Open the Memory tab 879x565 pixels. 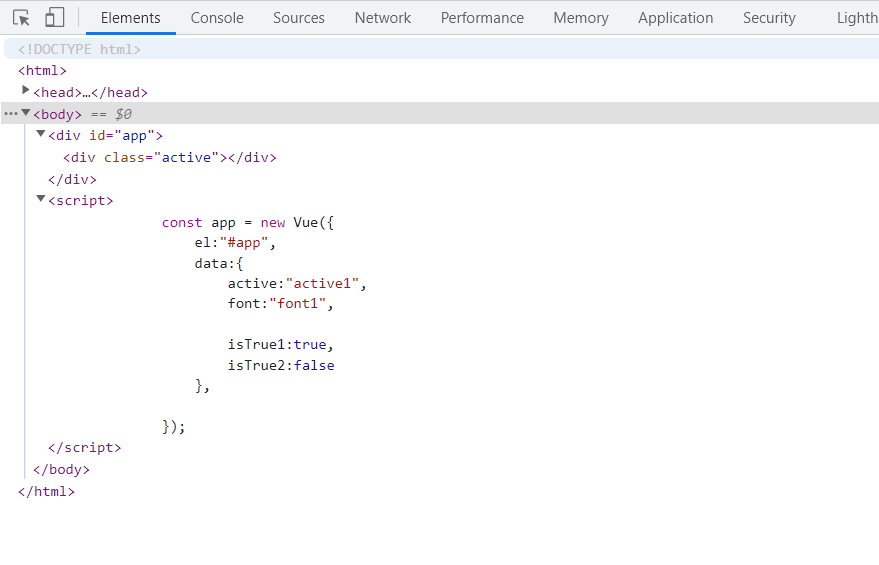[x=581, y=18]
